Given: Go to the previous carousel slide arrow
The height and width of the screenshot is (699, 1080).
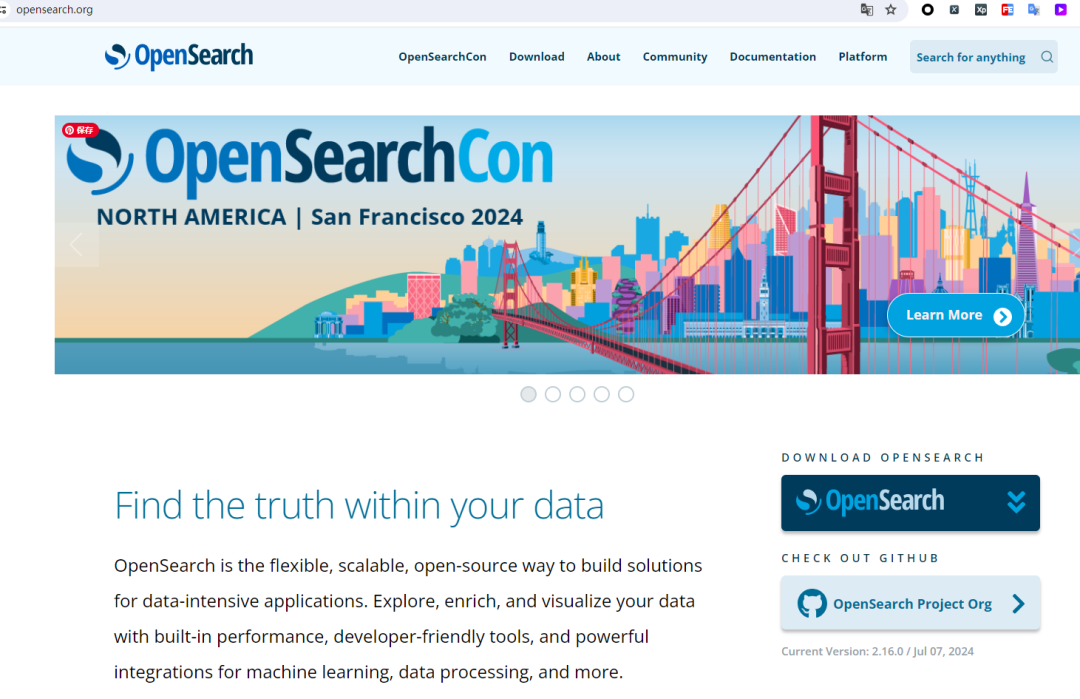Looking at the screenshot, I should click(x=76, y=244).
